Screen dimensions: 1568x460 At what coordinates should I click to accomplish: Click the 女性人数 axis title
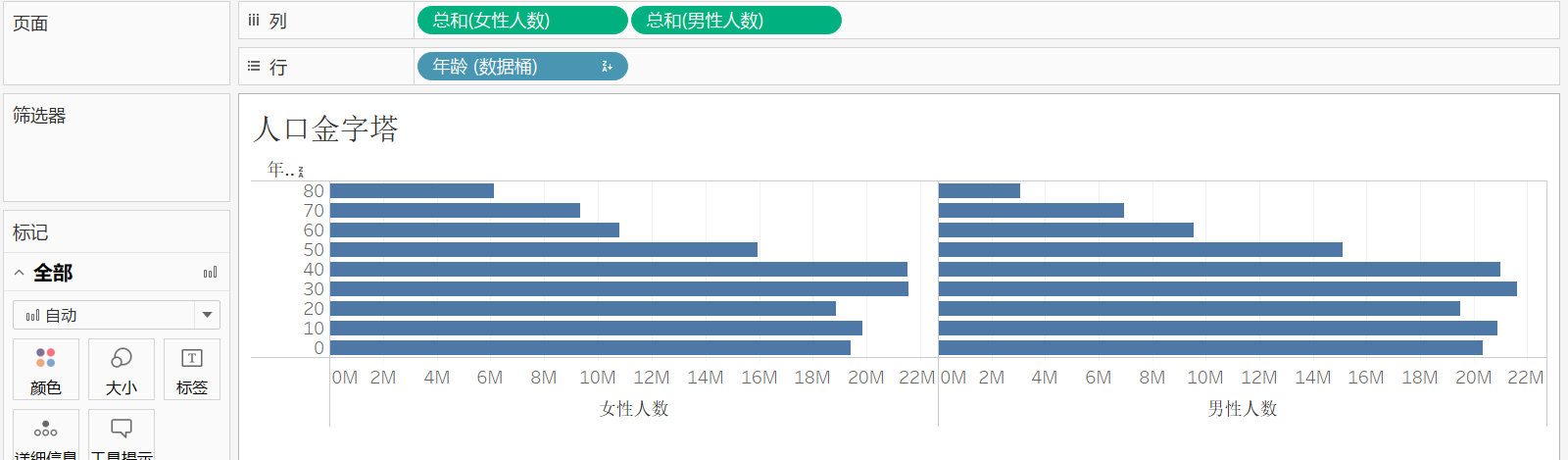pos(634,408)
